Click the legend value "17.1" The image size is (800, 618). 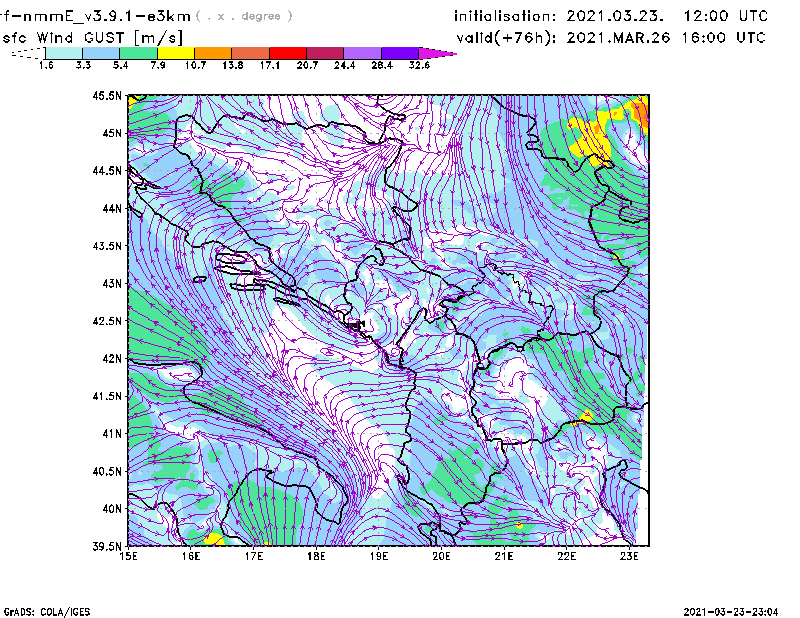(x=270, y=65)
